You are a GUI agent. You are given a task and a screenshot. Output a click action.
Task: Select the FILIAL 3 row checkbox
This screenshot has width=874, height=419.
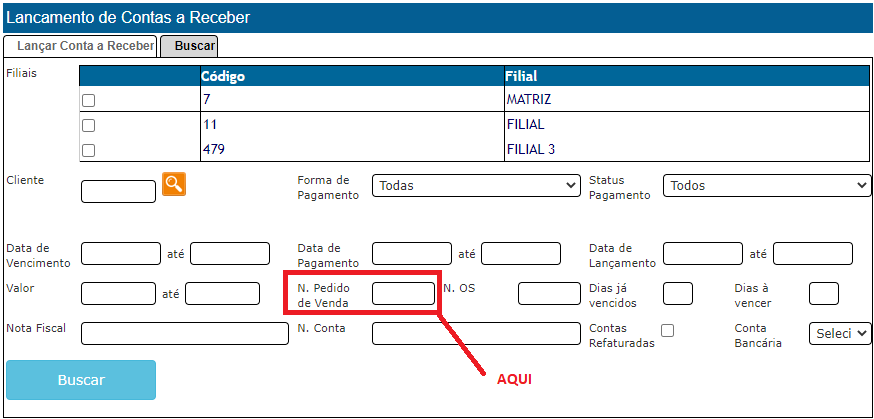(88, 151)
